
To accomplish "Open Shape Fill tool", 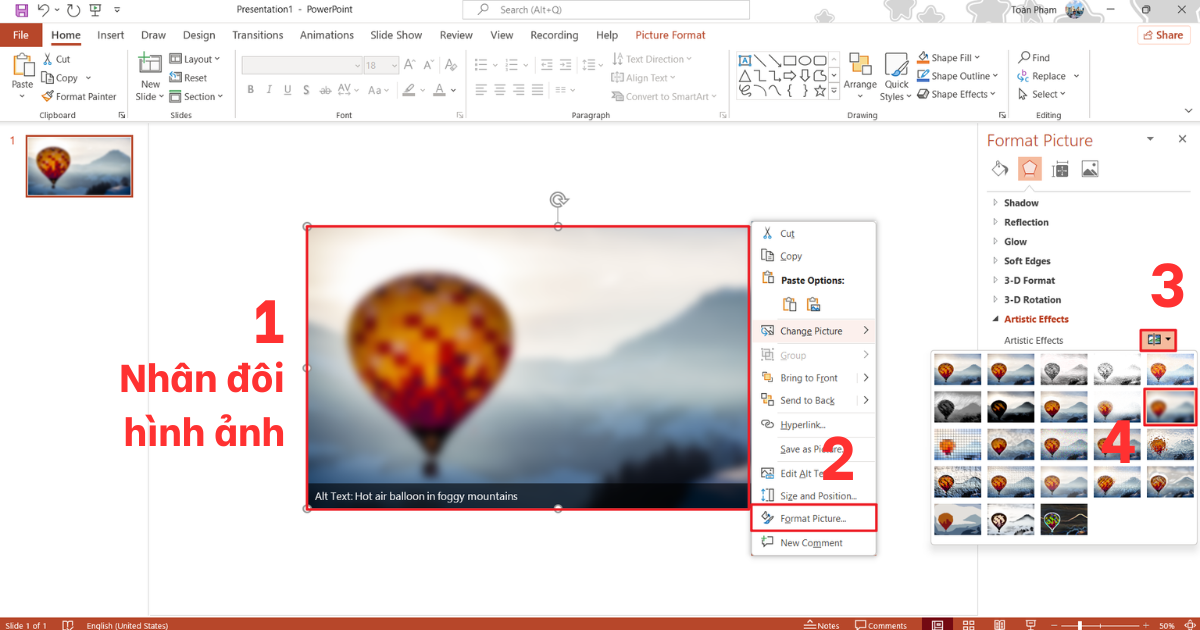I will (x=947, y=57).
